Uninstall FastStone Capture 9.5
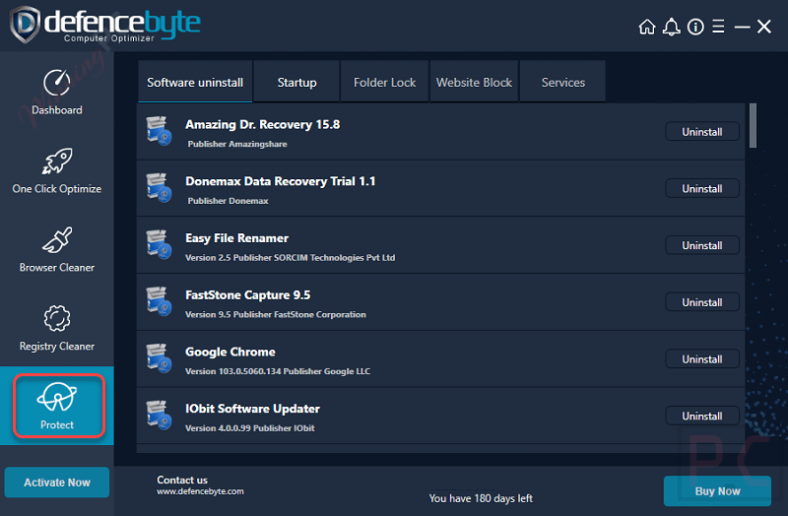The image size is (788, 516). [x=702, y=302]
